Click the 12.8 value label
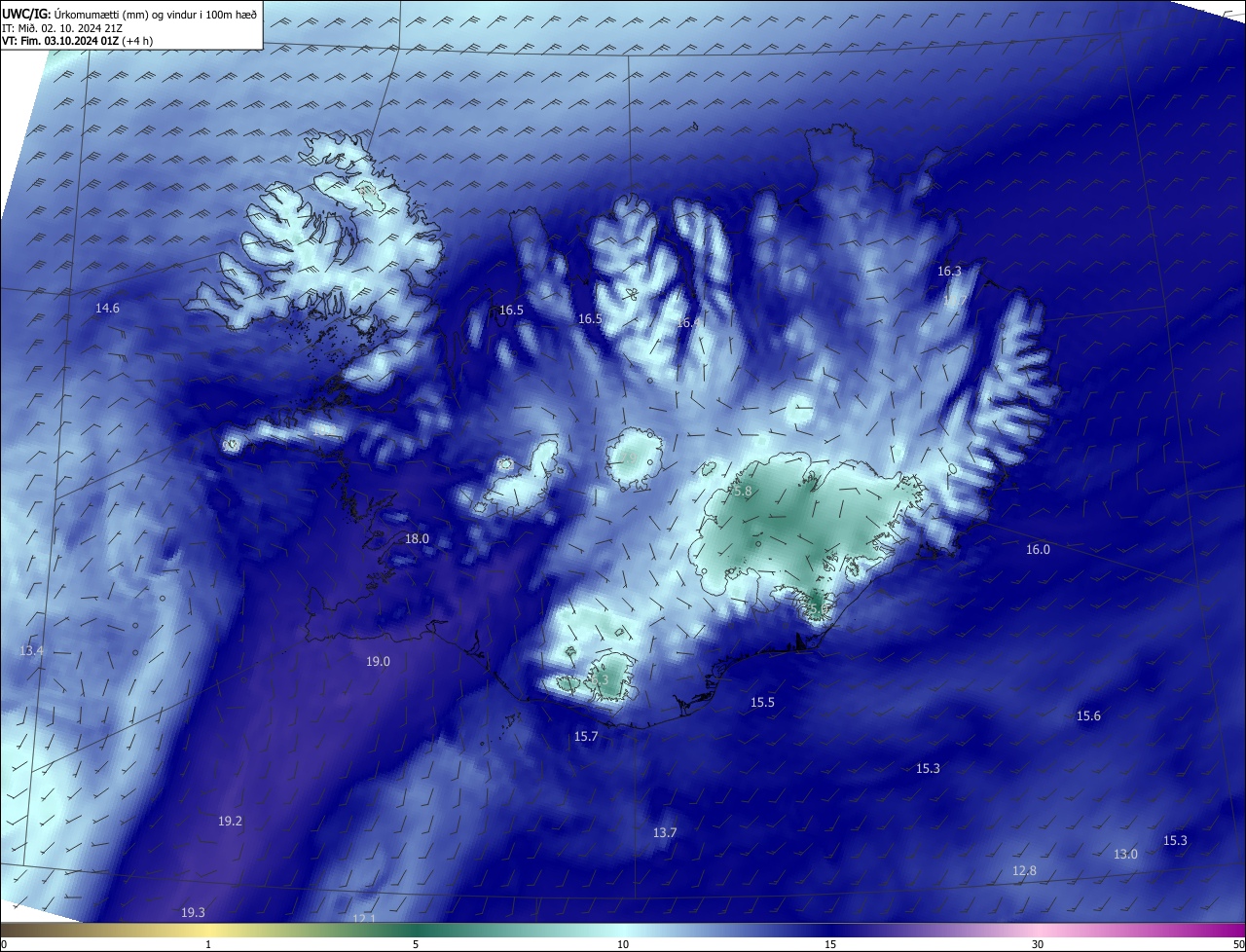The height and width of the screenshot is (952, 1246). (1024, 871)
